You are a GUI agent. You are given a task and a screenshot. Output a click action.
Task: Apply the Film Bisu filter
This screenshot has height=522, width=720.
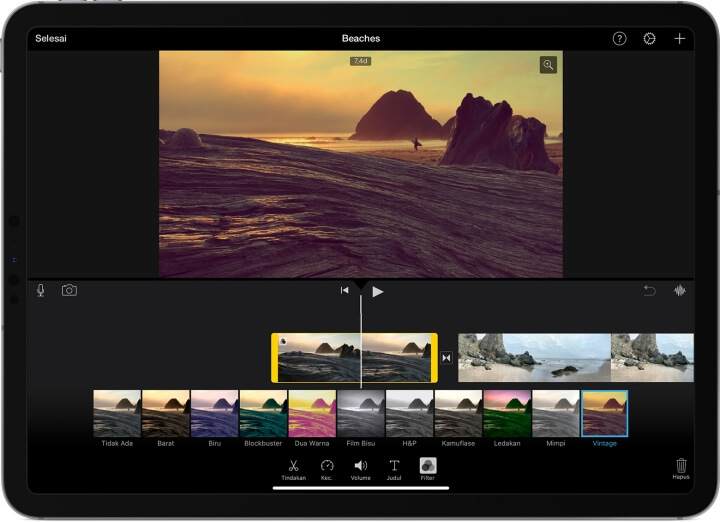pyautogui.click(x=361, y=414)
